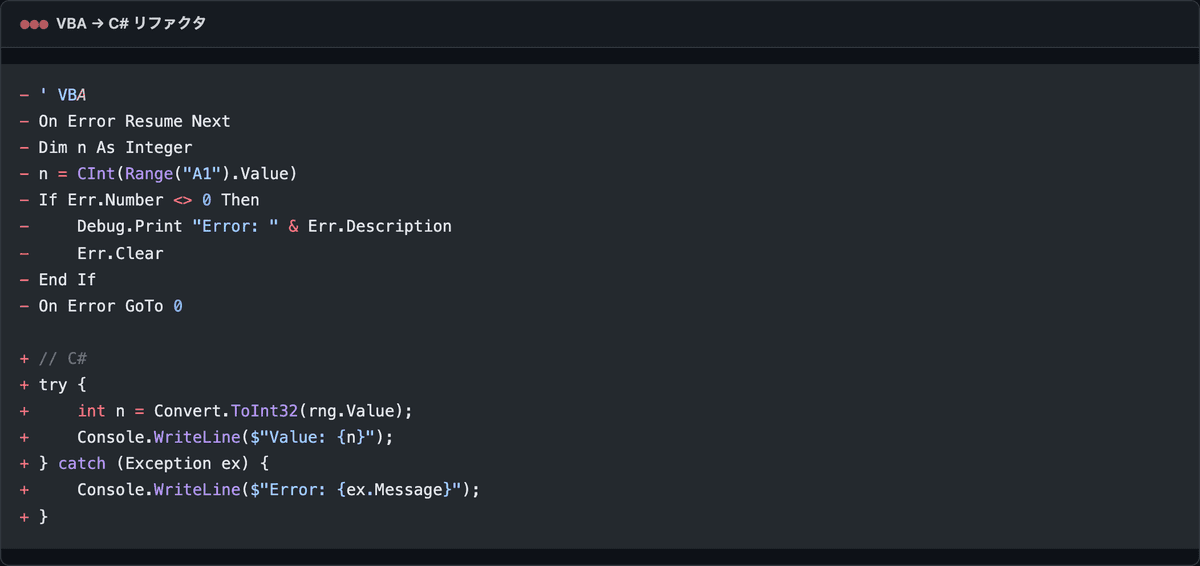The image size is (1200, 566).
Task: Click the first red window dot
Action: (25, 24)
